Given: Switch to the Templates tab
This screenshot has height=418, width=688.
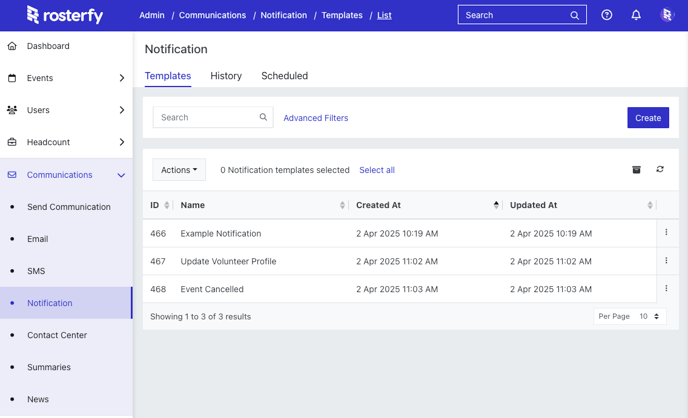Looking at the screenshot, I should [x=168, y=76].
